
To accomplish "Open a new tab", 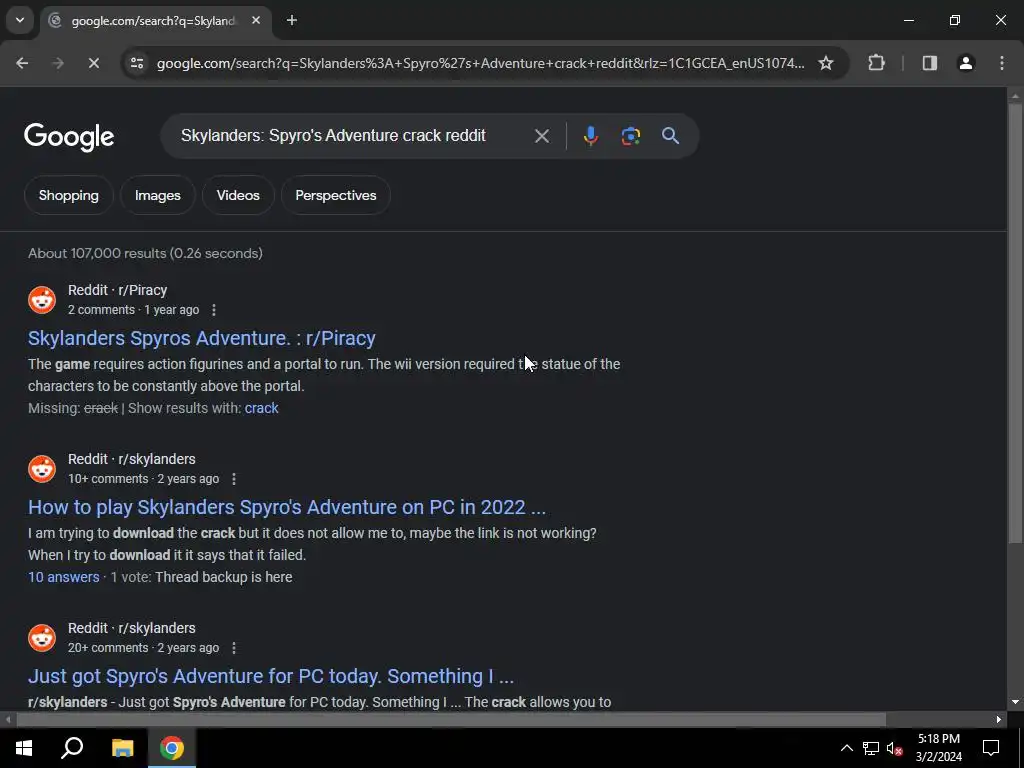I will [292, 20].
